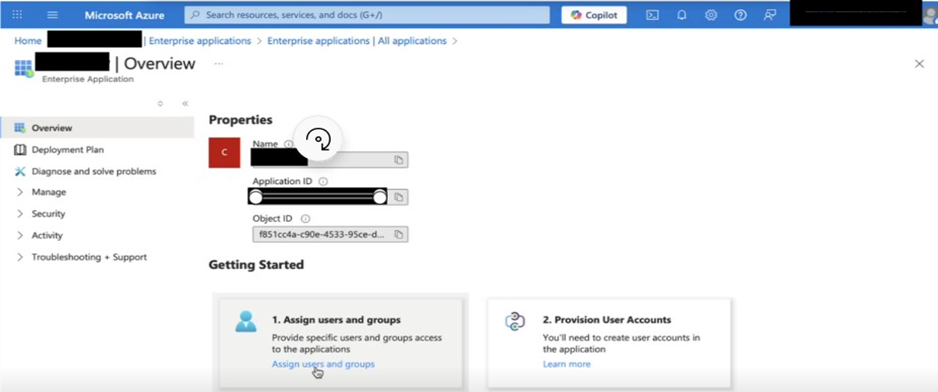
Task: Click the Provision User Accounts sync icon
Action: (x=514, y=321)
